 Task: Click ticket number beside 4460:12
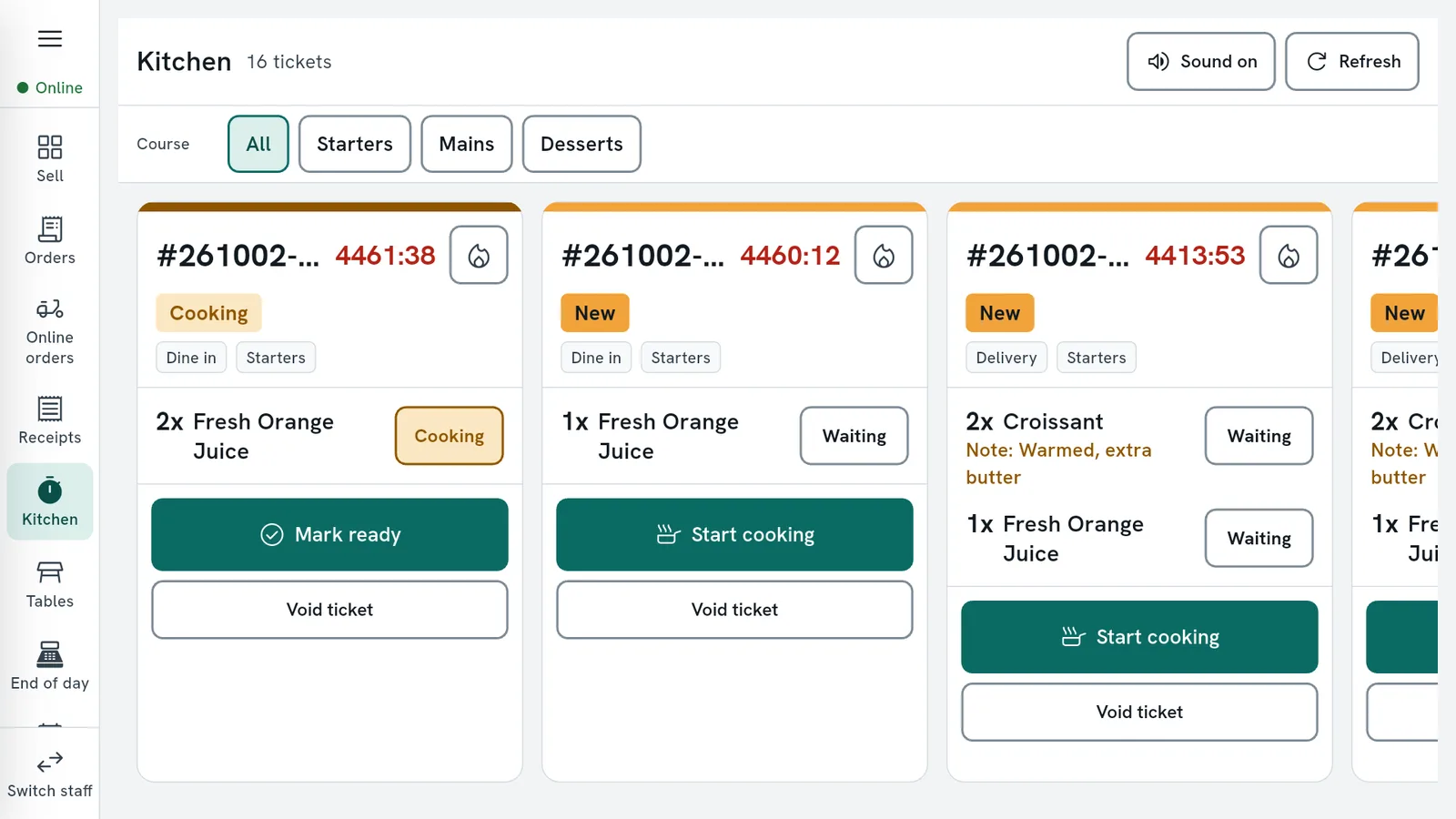[x=643, y=256]
